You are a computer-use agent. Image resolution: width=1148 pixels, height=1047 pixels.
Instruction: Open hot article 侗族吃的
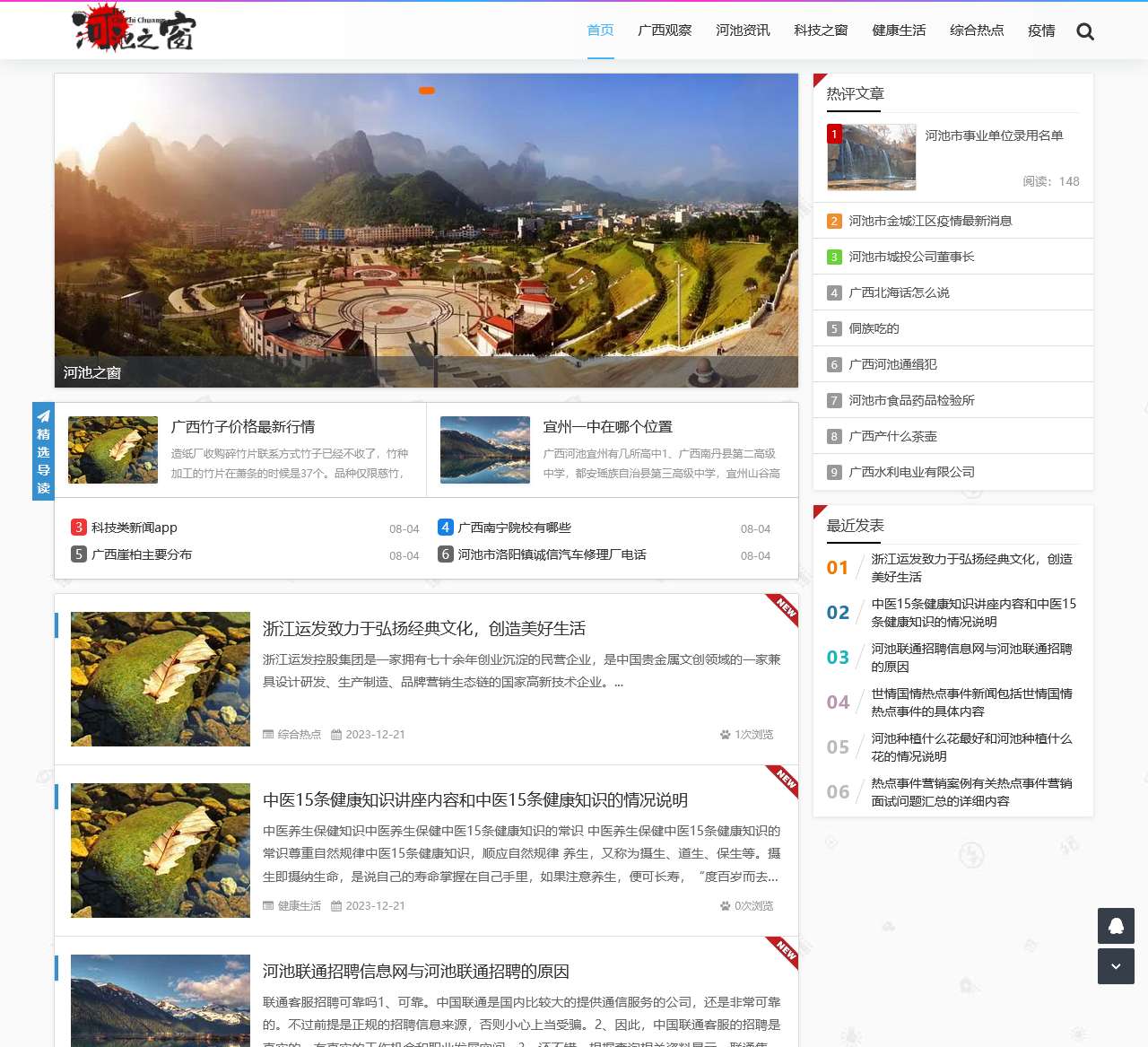[x=874, y=328]
